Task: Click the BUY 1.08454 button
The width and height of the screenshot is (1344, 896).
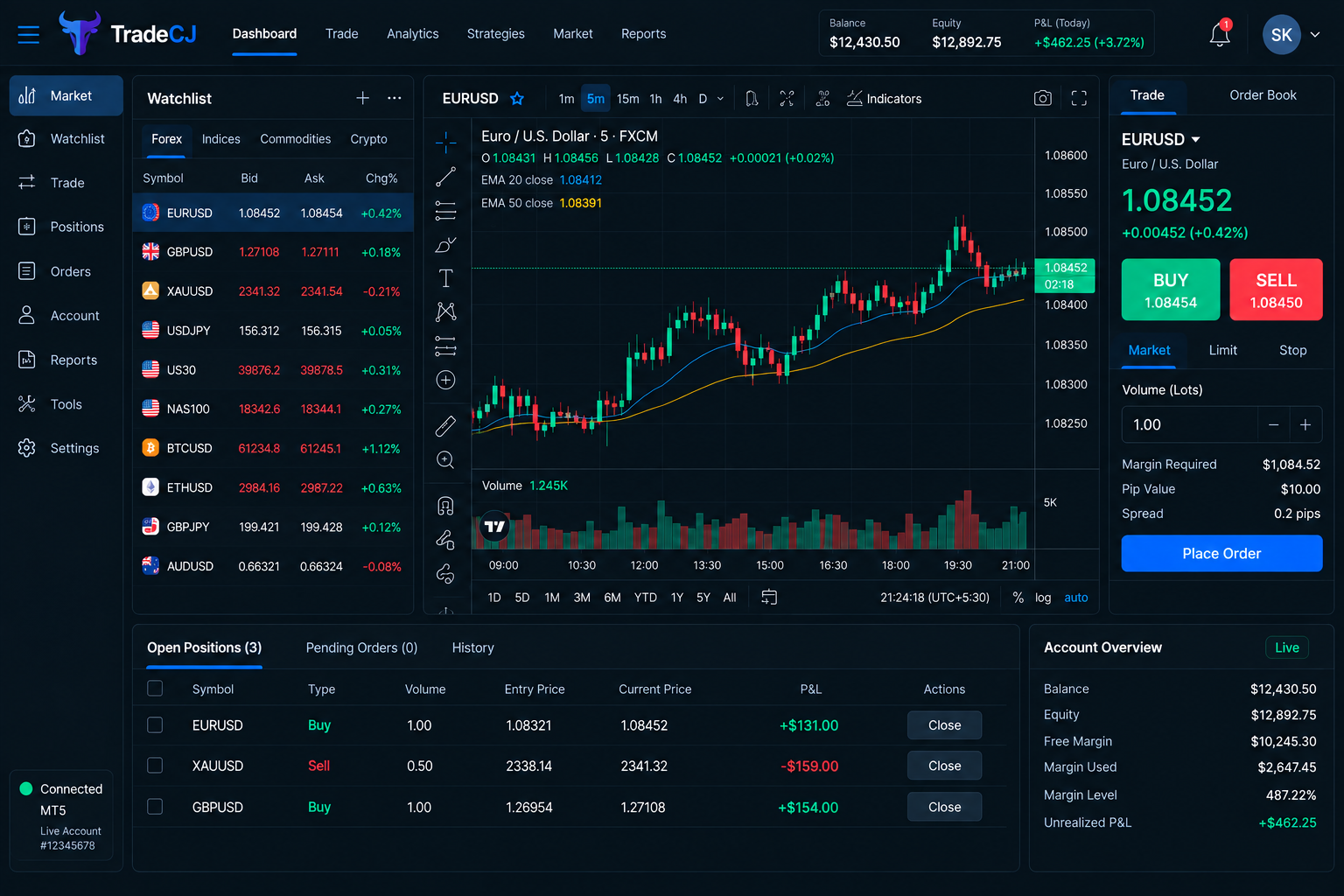Action: pyautogui.click(x=1171, y=290)
